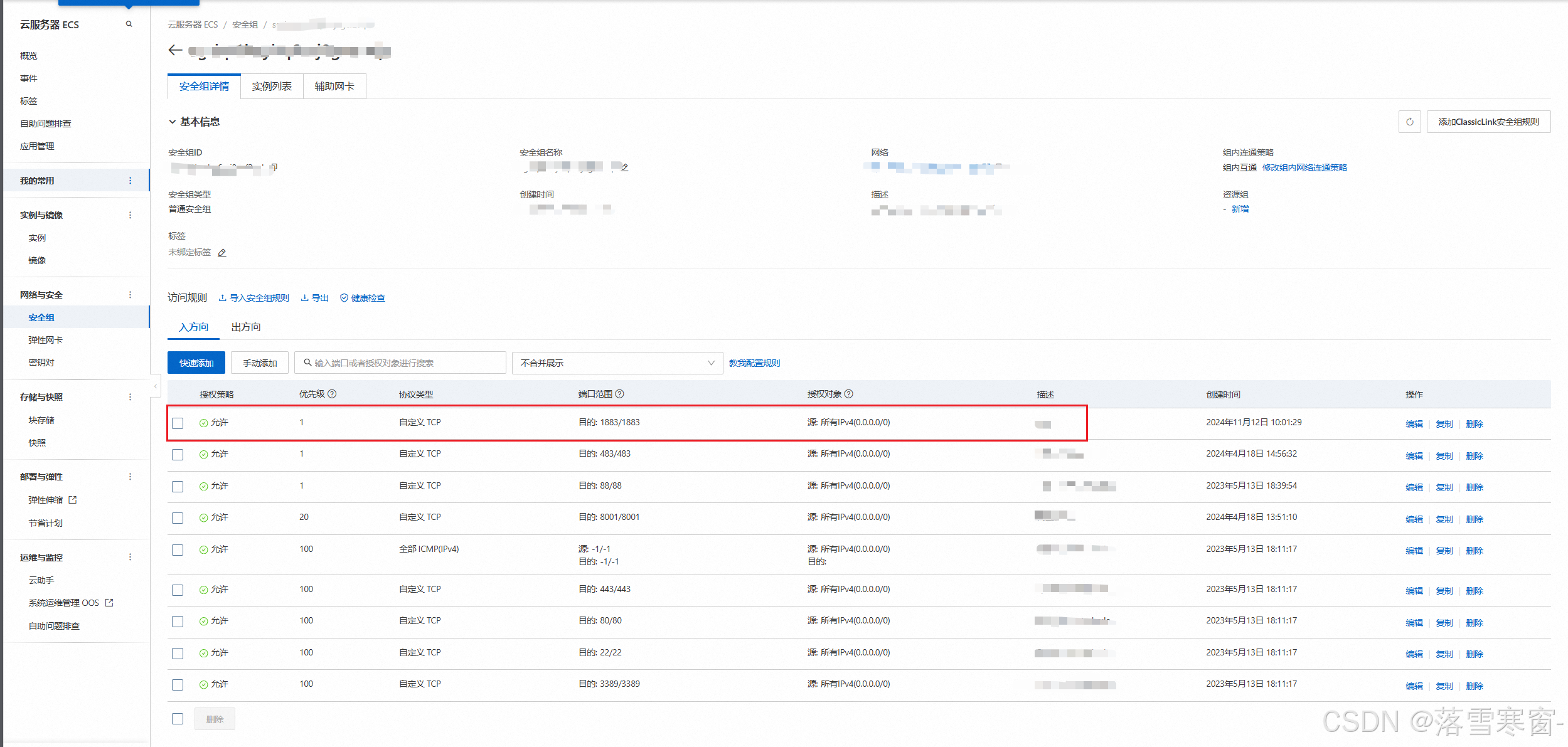Click the refresh icon button
This screenshot has width=1568, height=747.
[1409, 122]
